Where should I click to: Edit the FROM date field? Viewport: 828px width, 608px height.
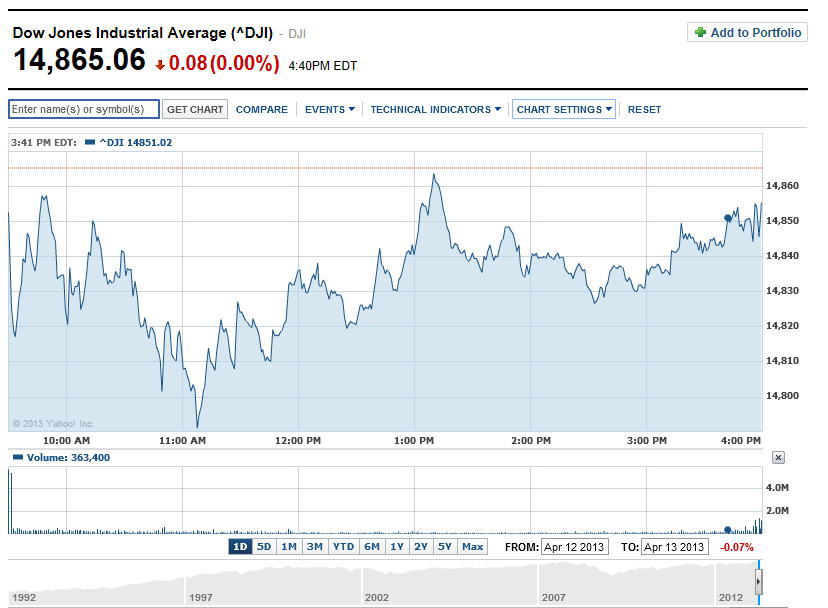[x=575, y=547]
